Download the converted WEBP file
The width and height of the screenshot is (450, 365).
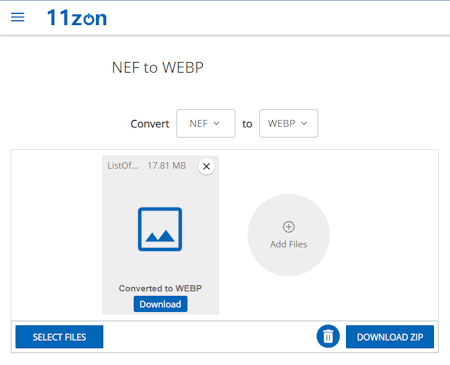[x=160, y=304]
